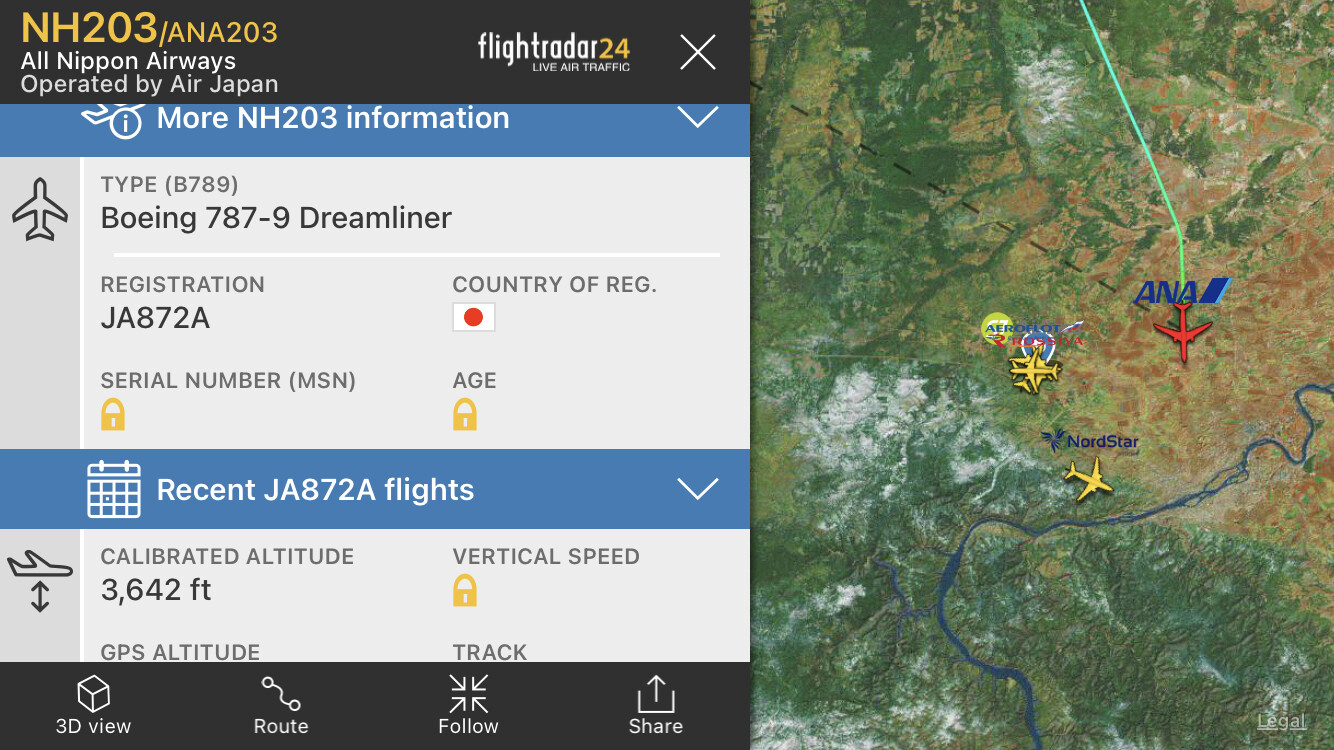Open the Recent JA872A flights section header
This screenshot has width=1334, height=750.
click(315, 490)
